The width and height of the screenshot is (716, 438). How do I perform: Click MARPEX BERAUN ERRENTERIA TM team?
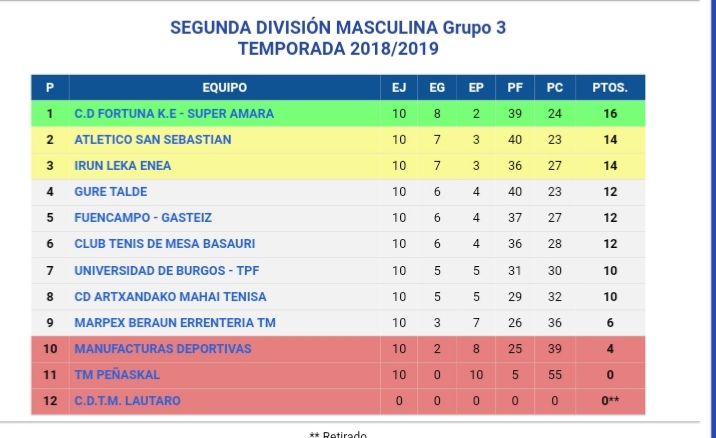175,322
